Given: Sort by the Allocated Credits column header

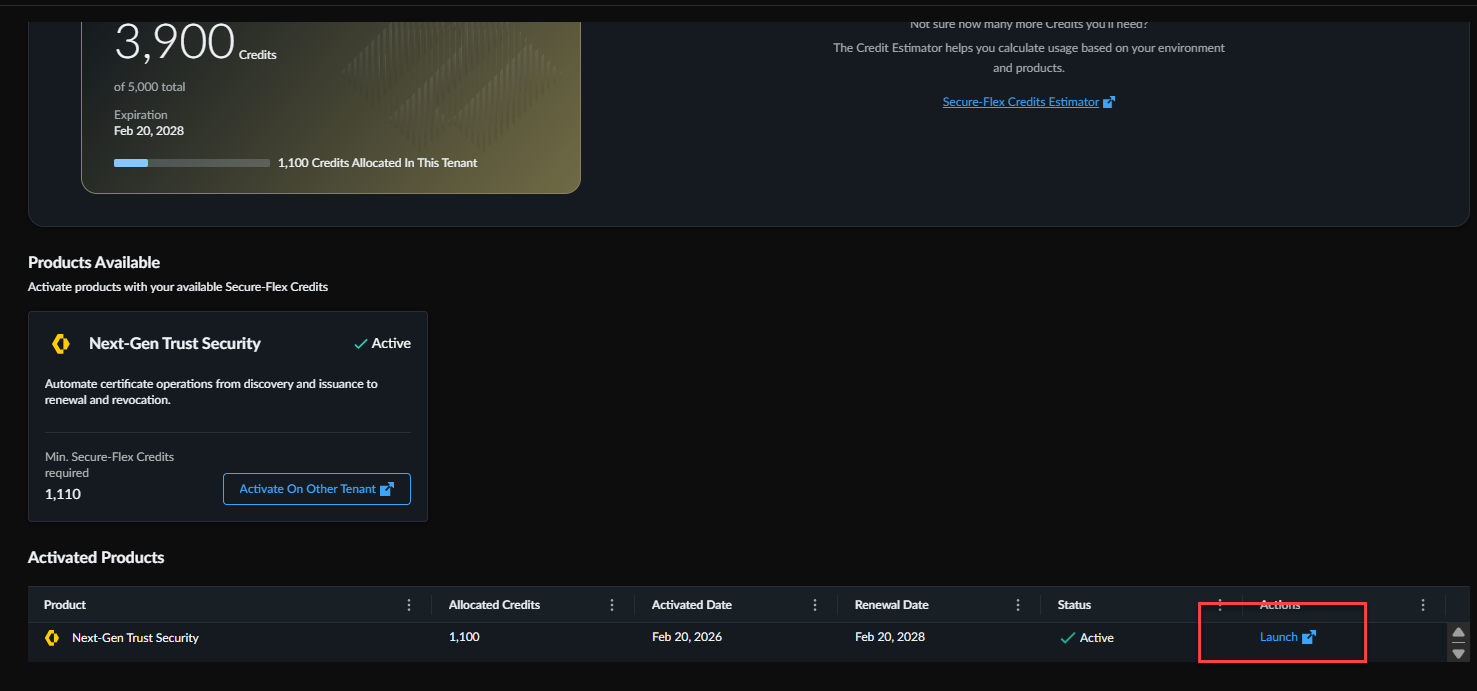Looking at the screenshot, I should [x=494, y=605].
